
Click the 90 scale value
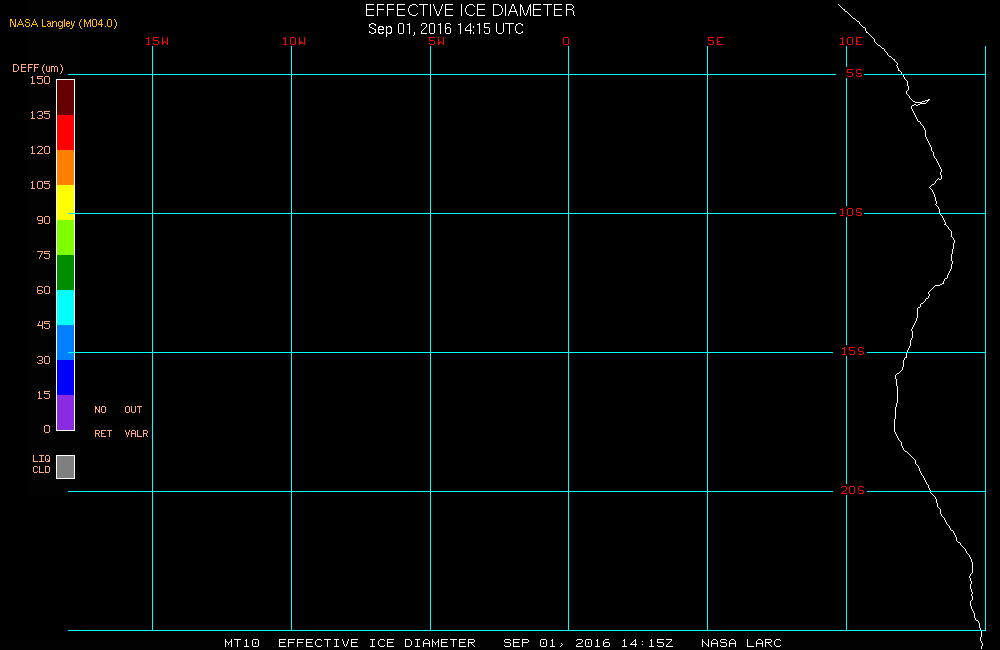pyautogui.click(x=43, y=221)
